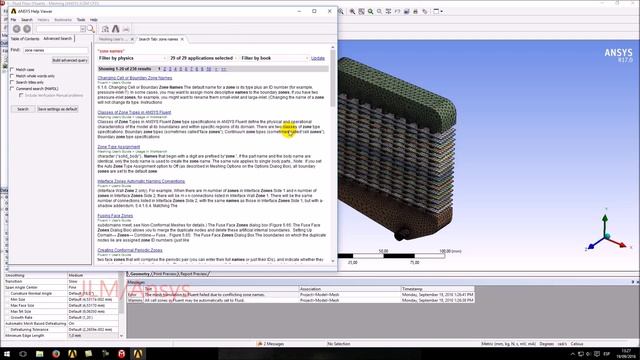Open the Help menu in Help Viewer

(x=94, y=20)
